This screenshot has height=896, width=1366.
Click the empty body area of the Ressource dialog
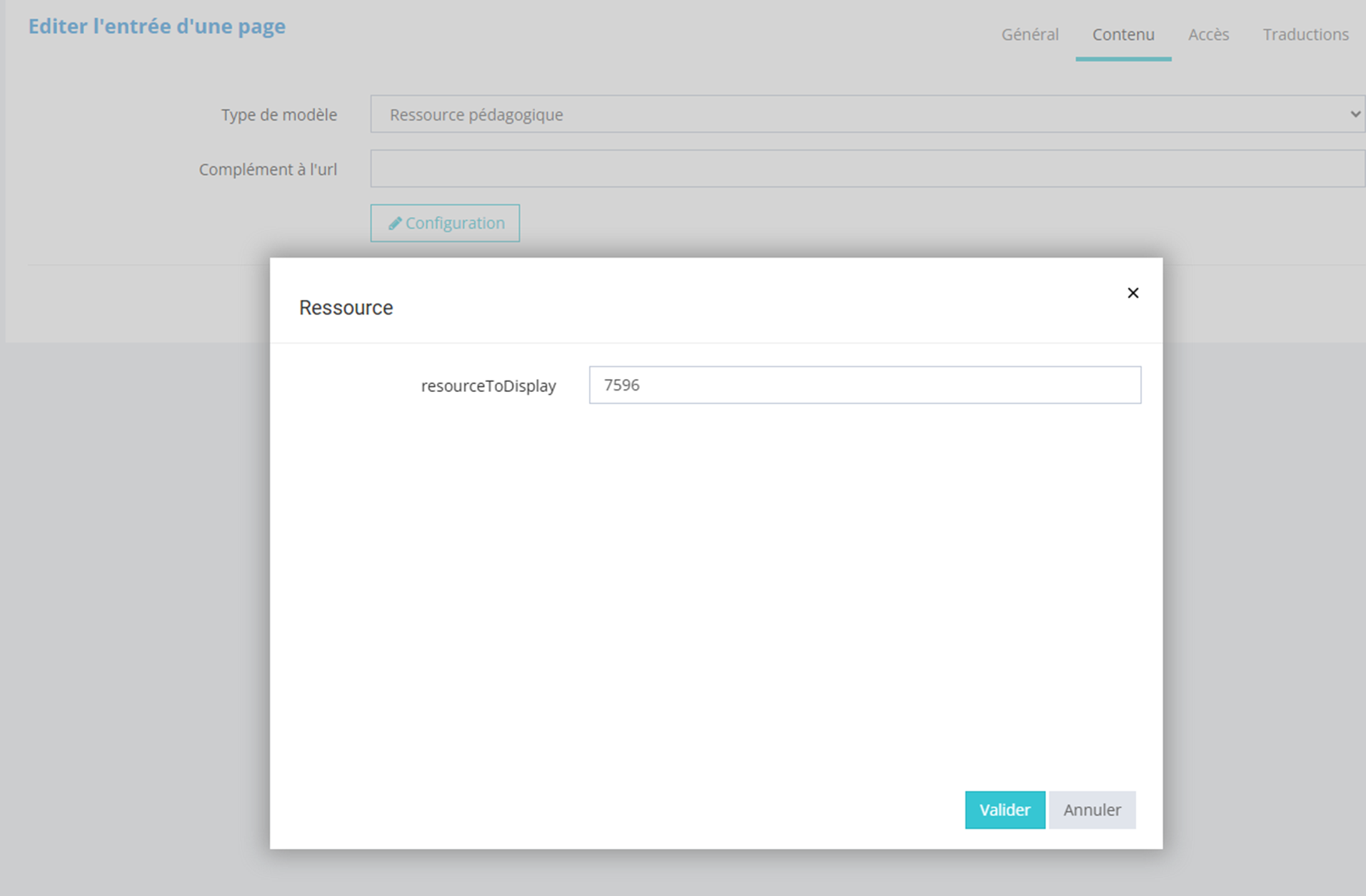(714, 585)
